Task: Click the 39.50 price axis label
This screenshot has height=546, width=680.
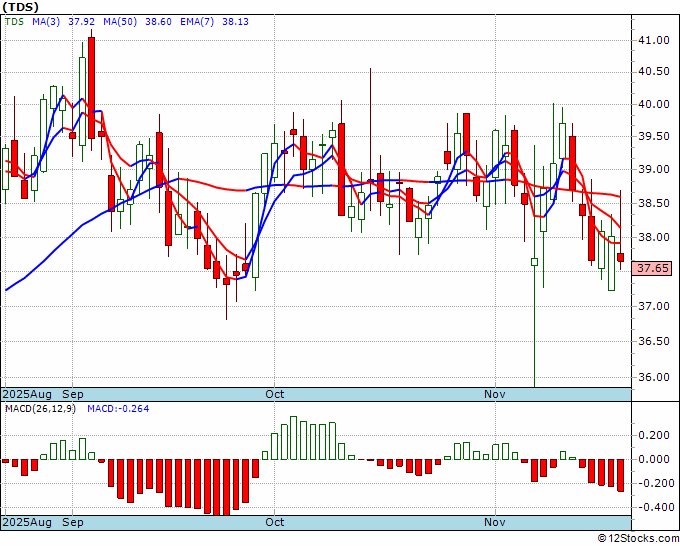Action: 654,136
